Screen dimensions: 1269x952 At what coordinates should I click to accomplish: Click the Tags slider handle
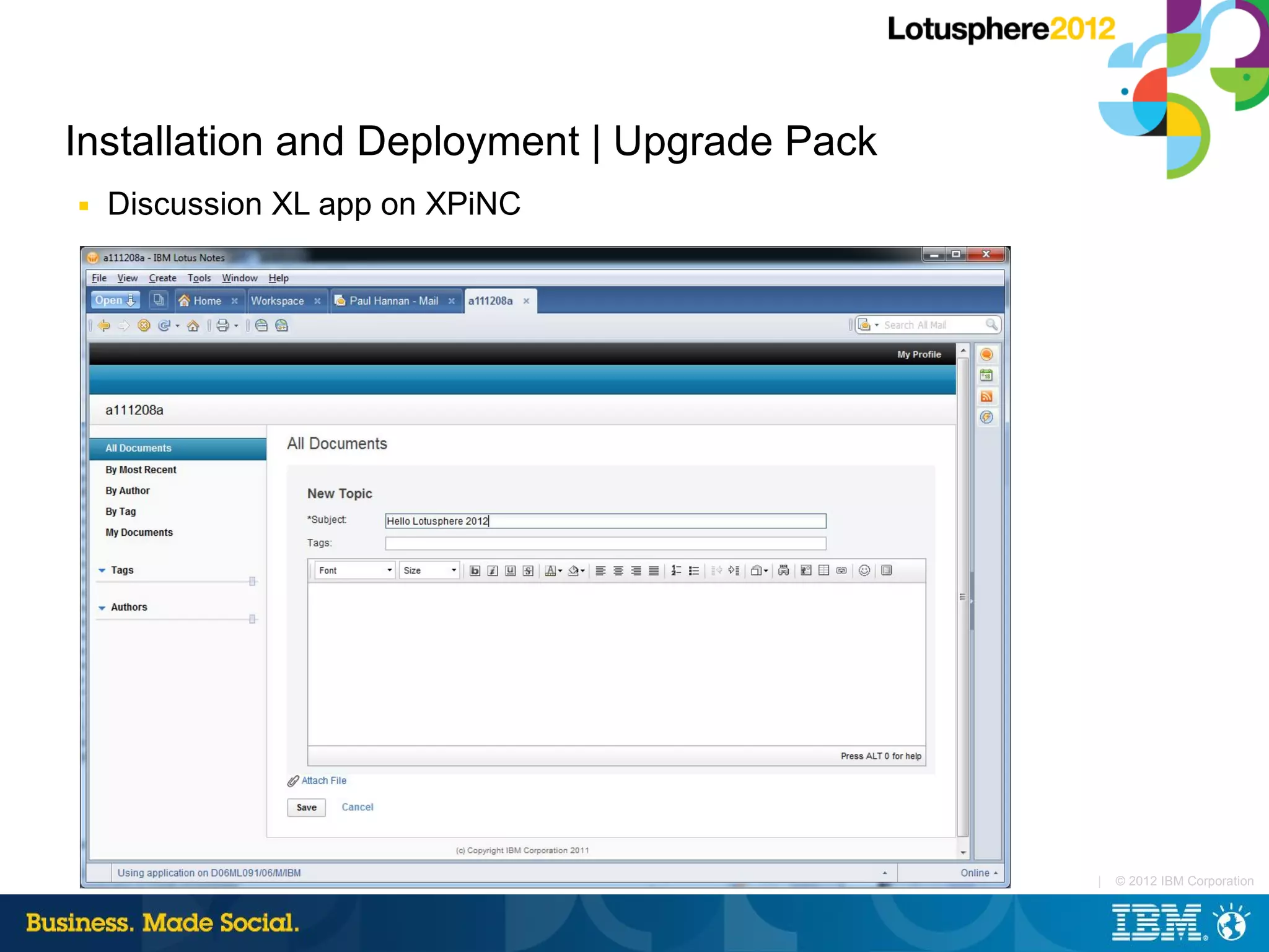point(252,581)
